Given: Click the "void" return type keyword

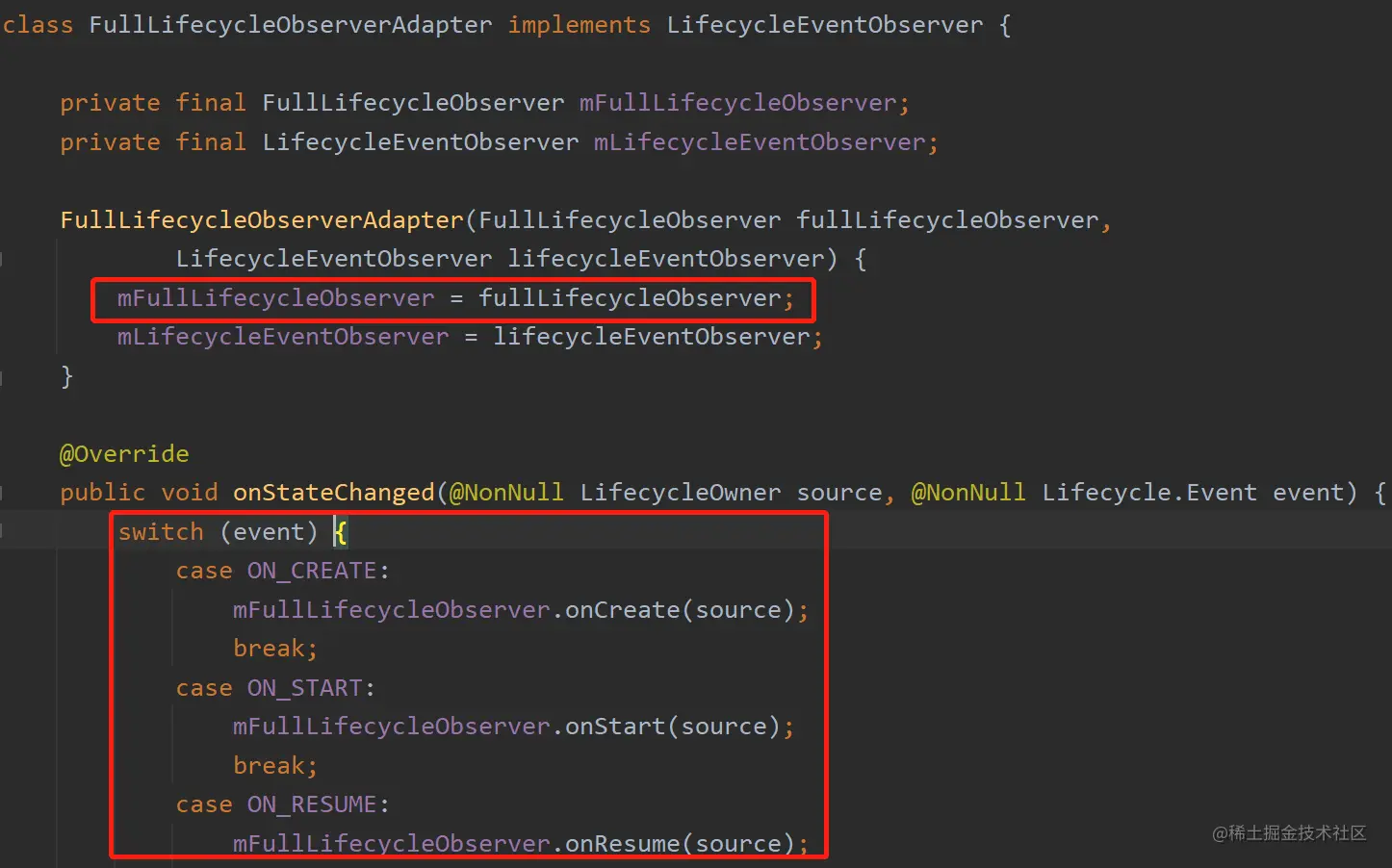Looking at the screenshot, I should click(x=190, y=493).
